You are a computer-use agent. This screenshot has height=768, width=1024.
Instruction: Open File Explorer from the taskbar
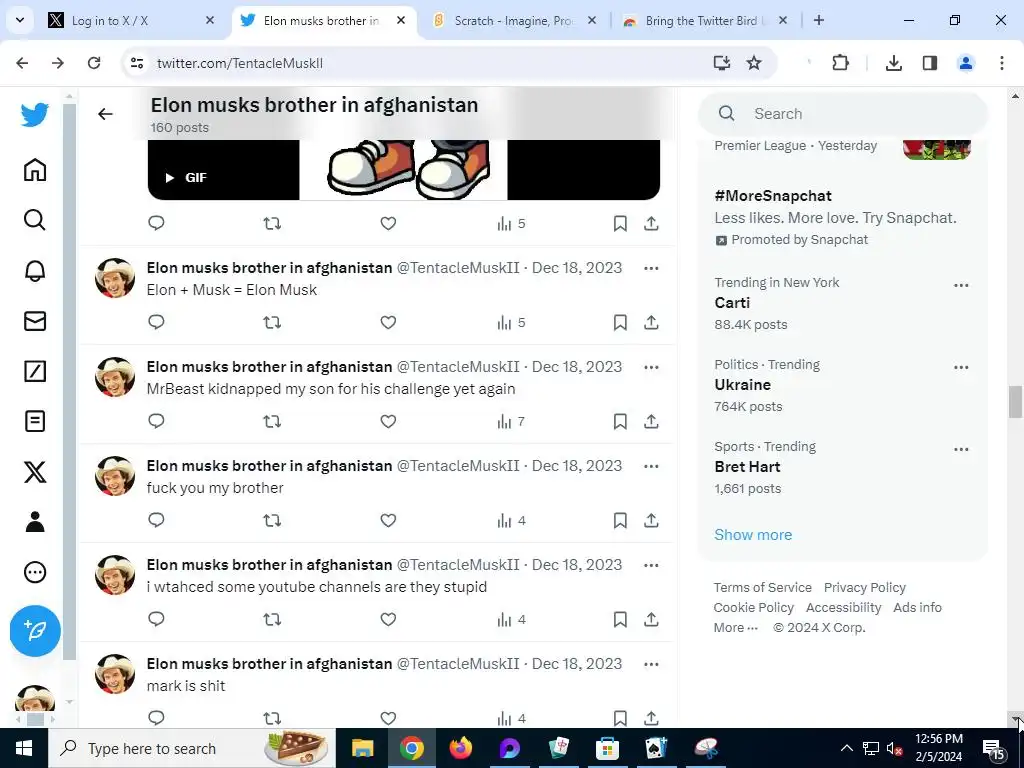(x=362, y=748)
